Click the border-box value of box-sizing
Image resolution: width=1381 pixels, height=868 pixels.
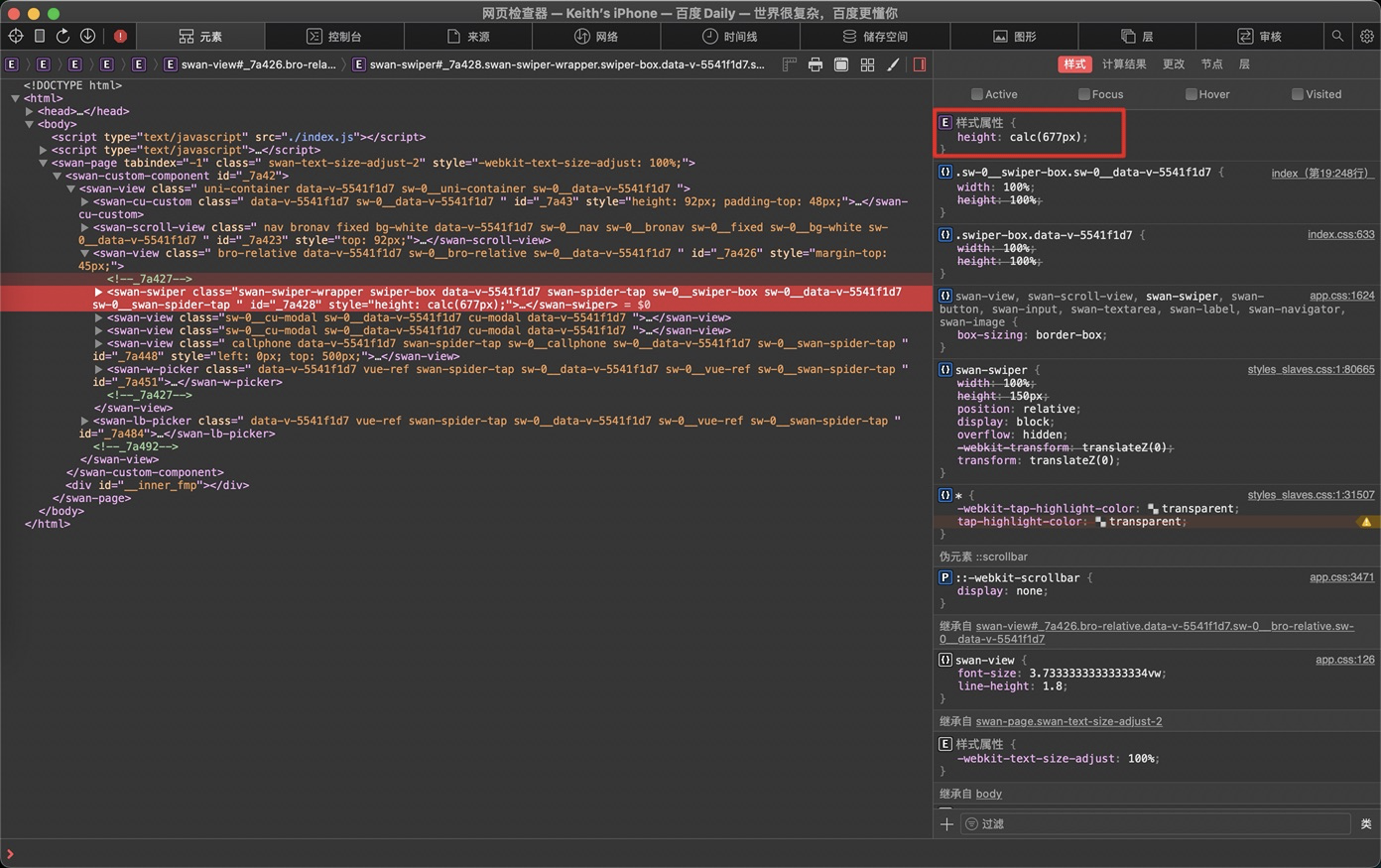click(x=1068, y=335)
